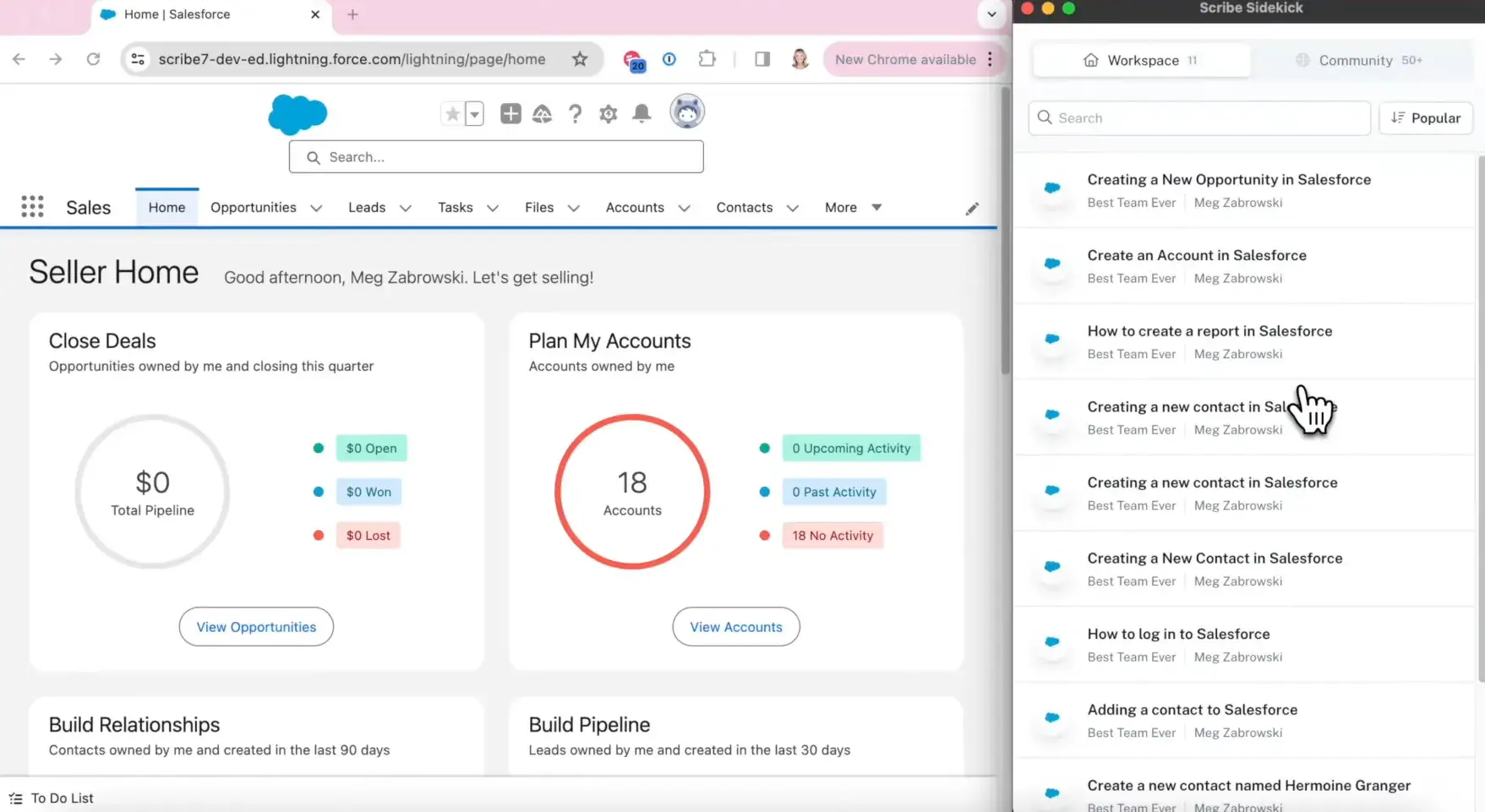Open the Trailhead icon in the header

[x=543, y=112]
